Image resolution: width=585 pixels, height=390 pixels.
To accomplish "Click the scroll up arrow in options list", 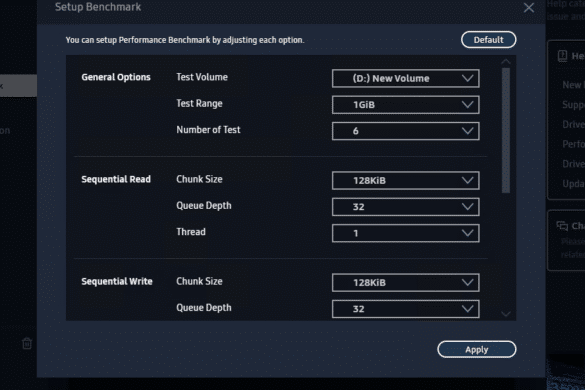I will (x=506, y=62).
